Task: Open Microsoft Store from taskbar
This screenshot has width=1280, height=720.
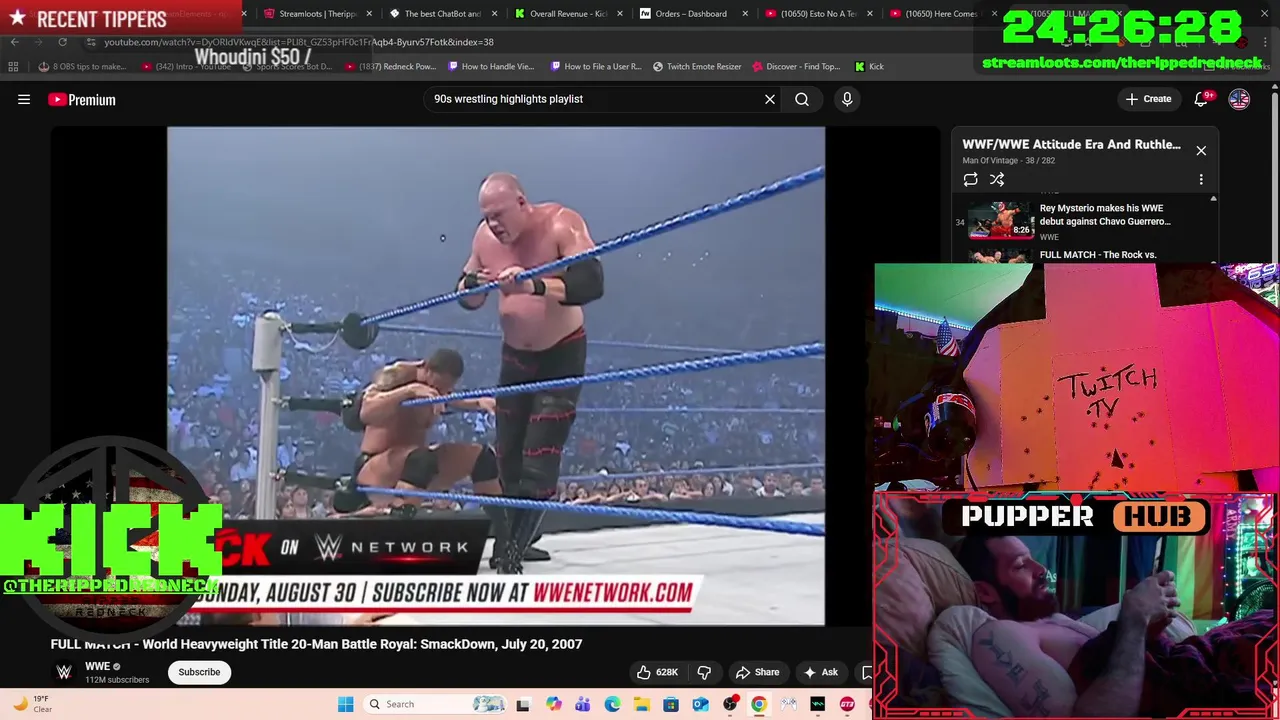Action: click(x=671, y=704)
